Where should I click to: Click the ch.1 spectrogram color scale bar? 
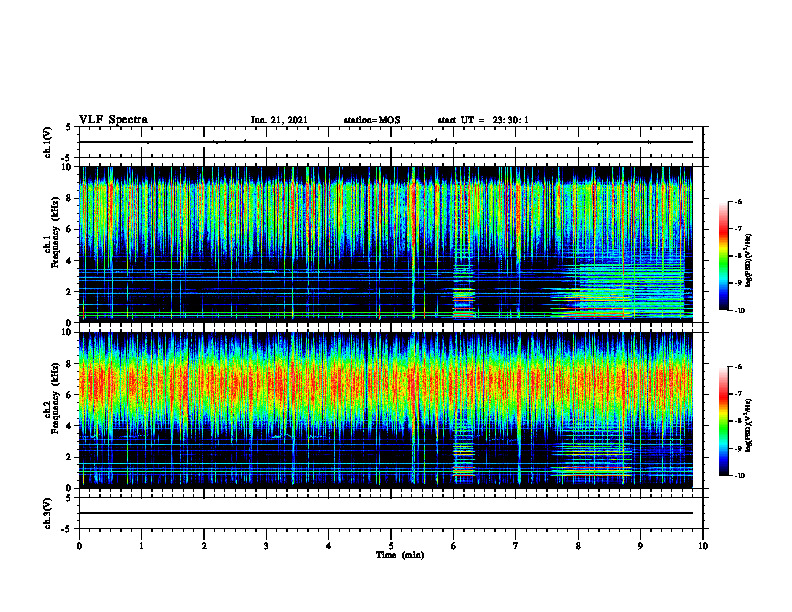pyautogui.click(x=723, y=256)
